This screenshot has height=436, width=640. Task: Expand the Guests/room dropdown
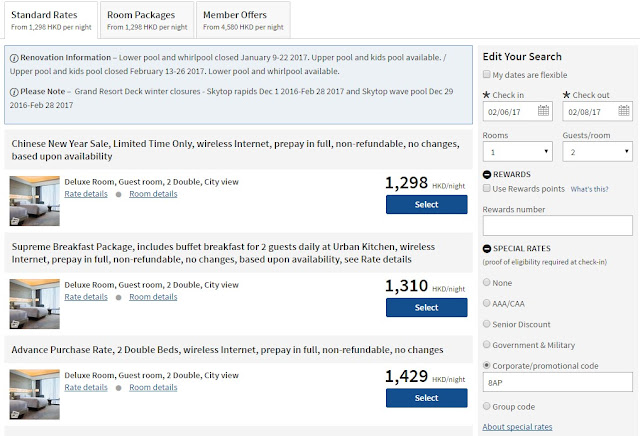click(x=598, y=152)
